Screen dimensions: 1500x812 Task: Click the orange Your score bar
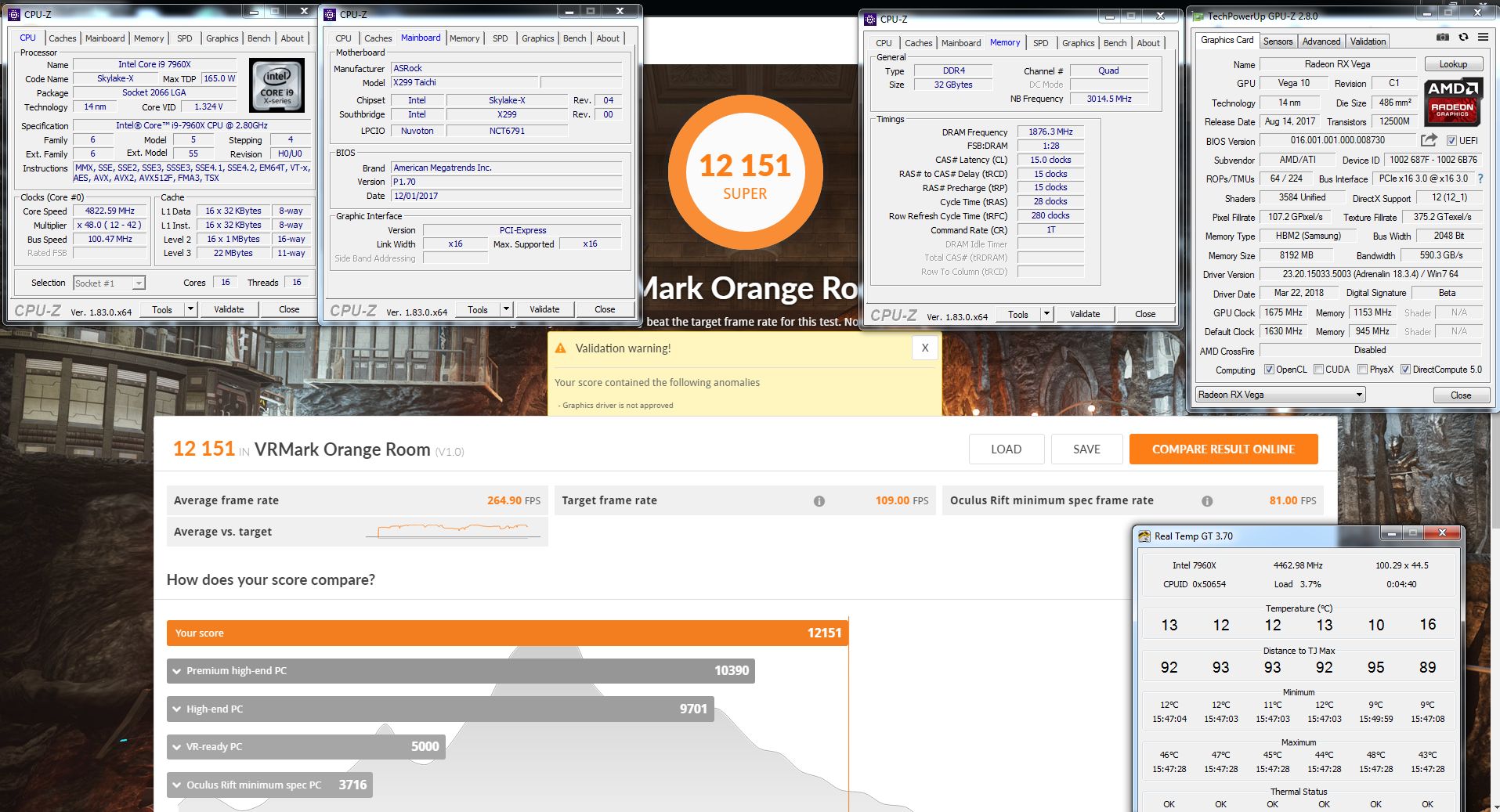pos(507,633)
